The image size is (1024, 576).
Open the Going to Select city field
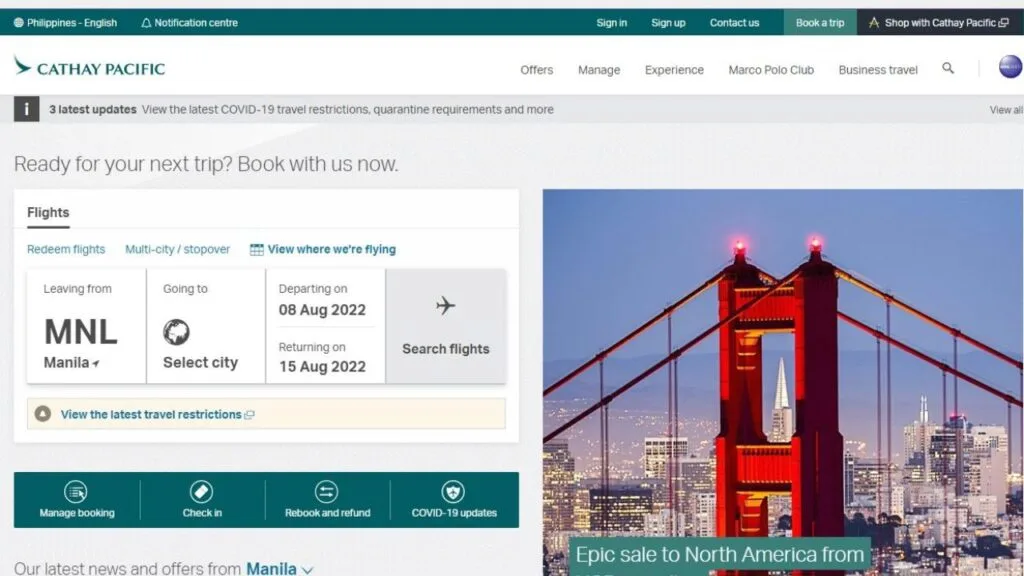(206, 326)
